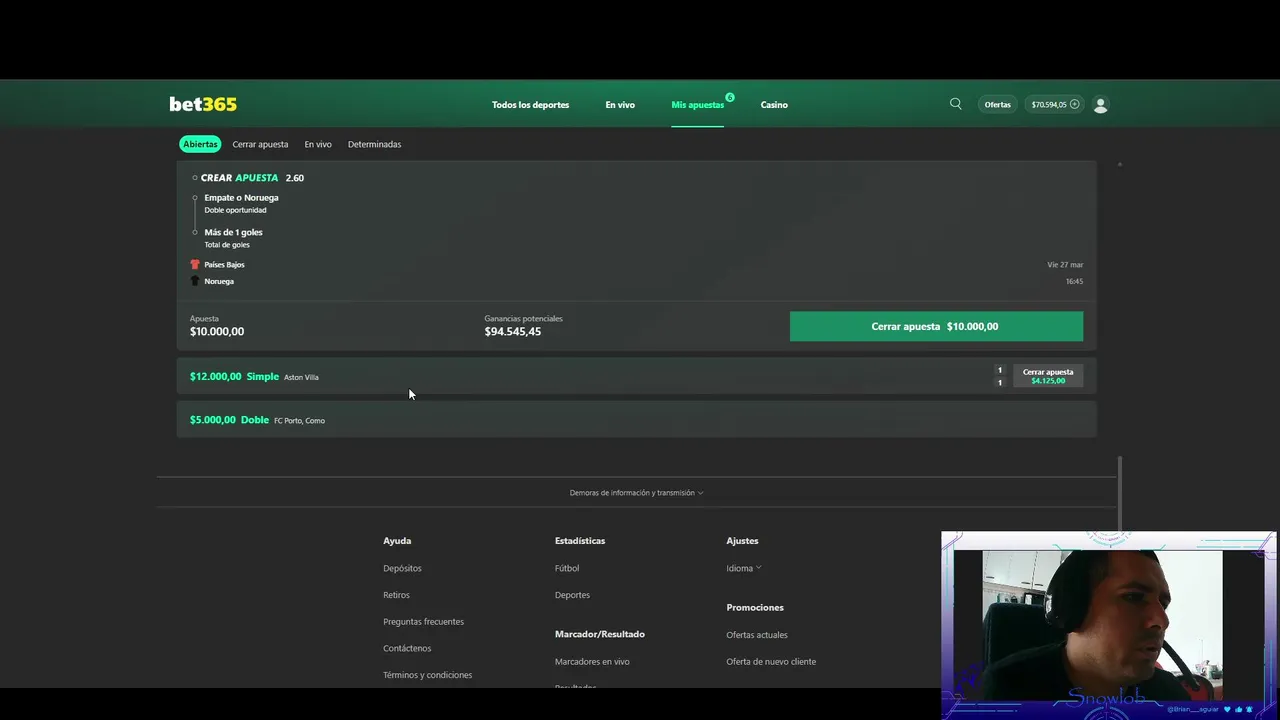Screen dimensions: 1280x720
Task: Open the Fútbol statistics link
Action: coord(567,568)
